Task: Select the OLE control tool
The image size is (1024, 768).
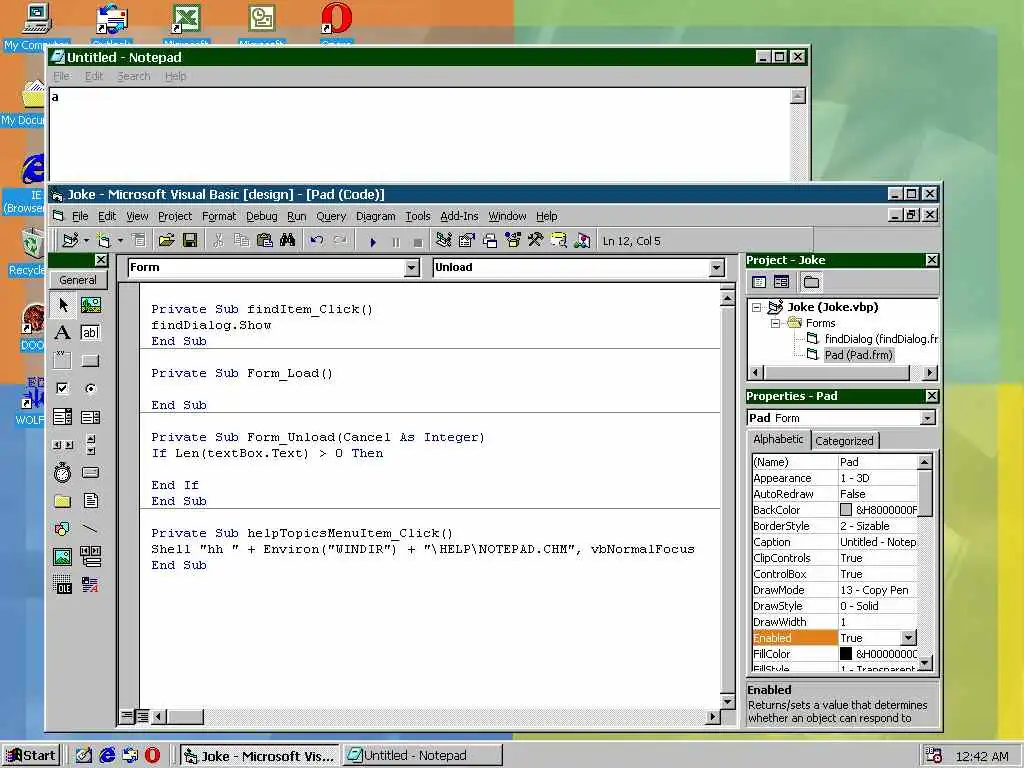Action: pyautogui.click(x=63, y=584)
